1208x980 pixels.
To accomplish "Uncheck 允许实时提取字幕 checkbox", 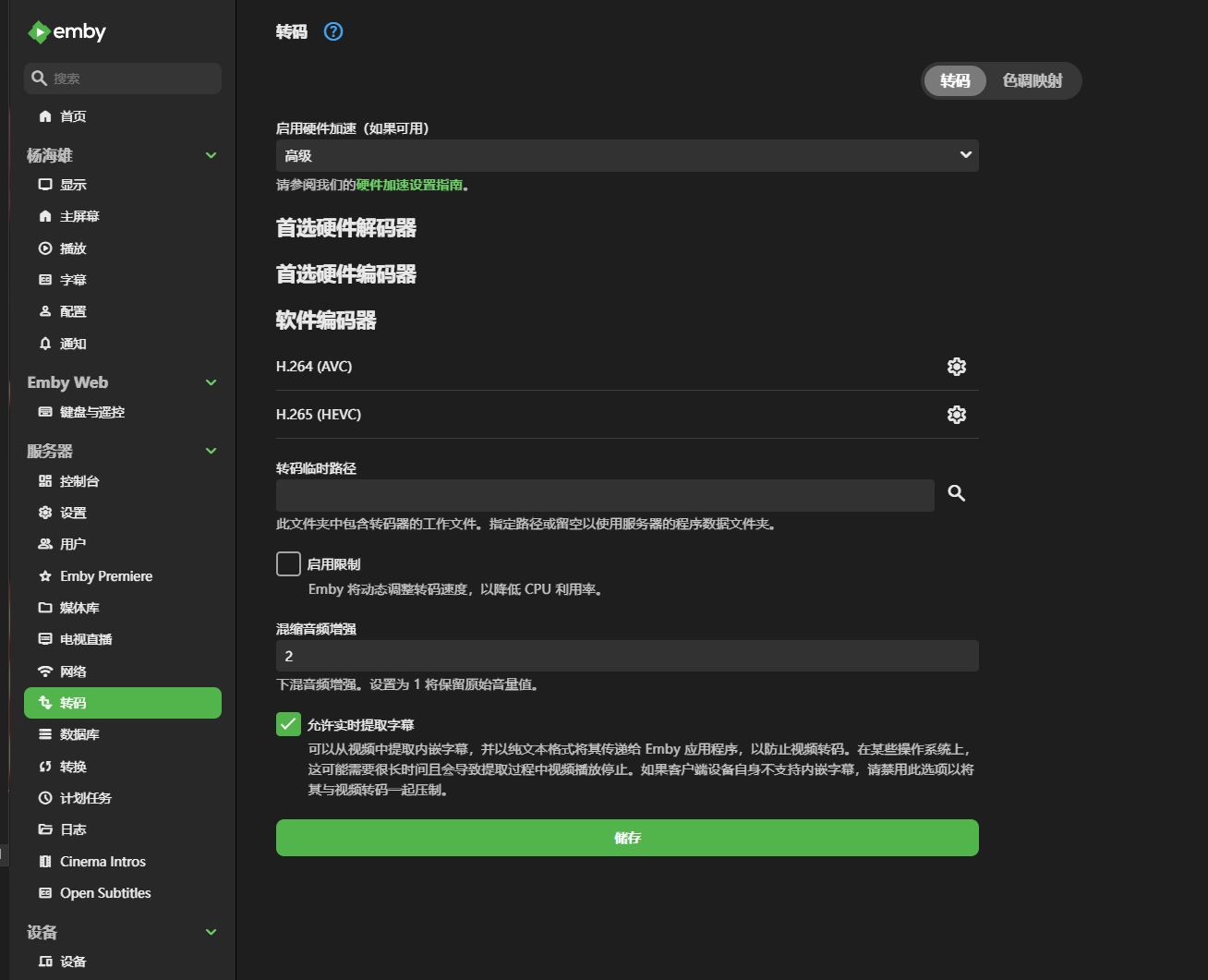I will 288,724.
